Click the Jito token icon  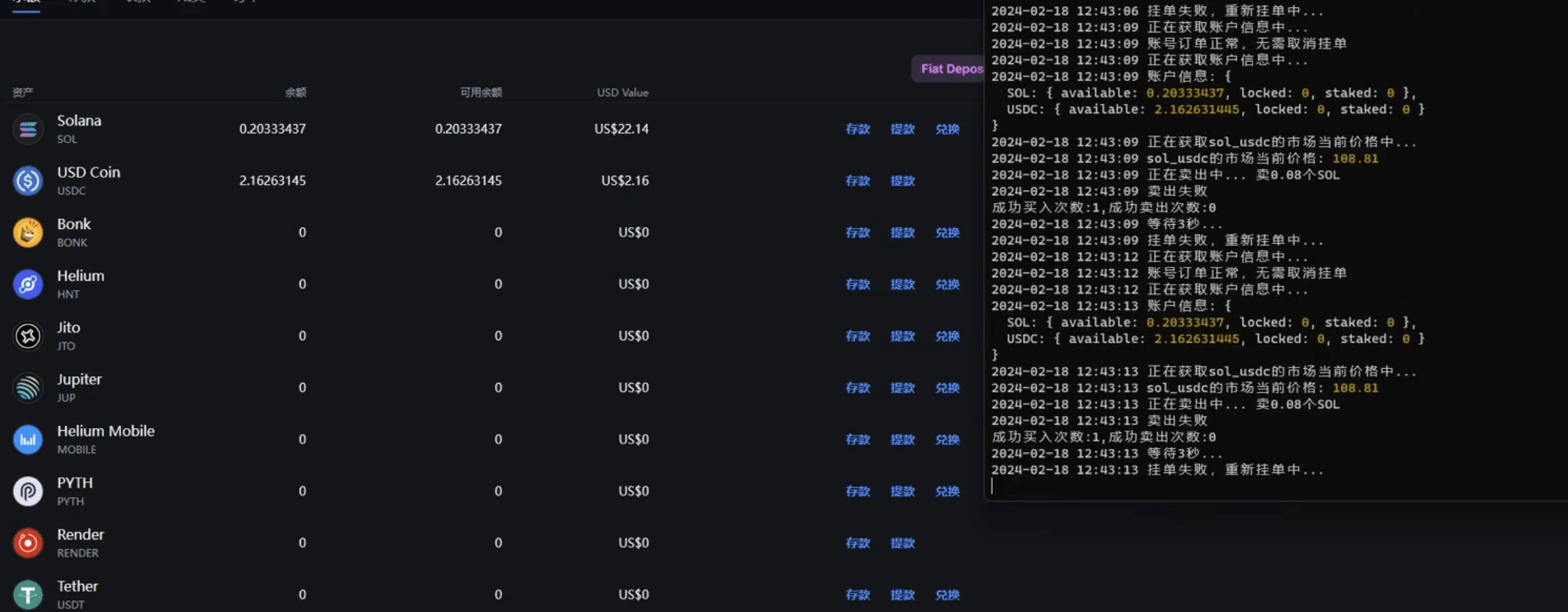point(28,336)
